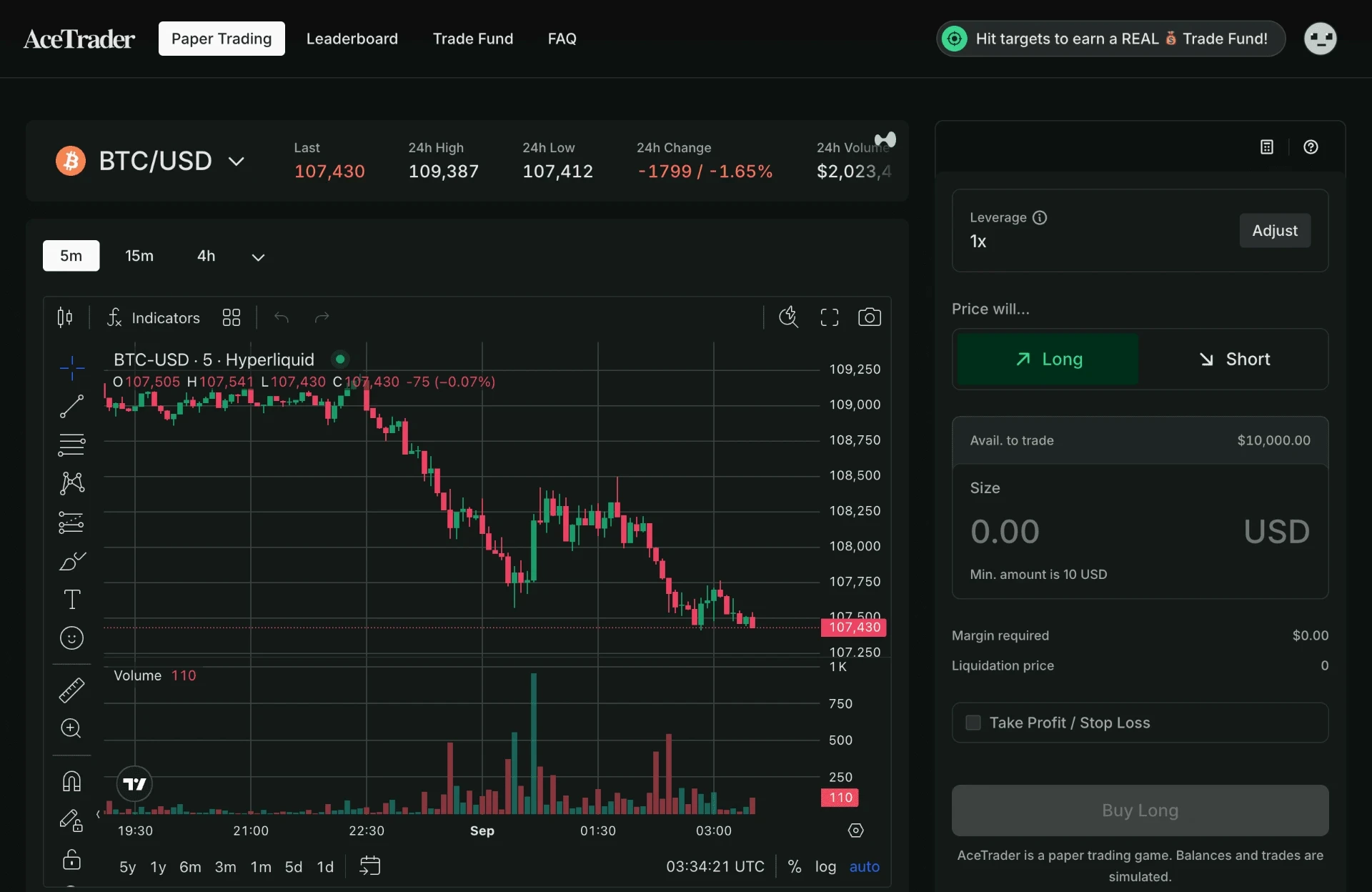Enable Magnet mode on the chart

[x=71, y=781]
